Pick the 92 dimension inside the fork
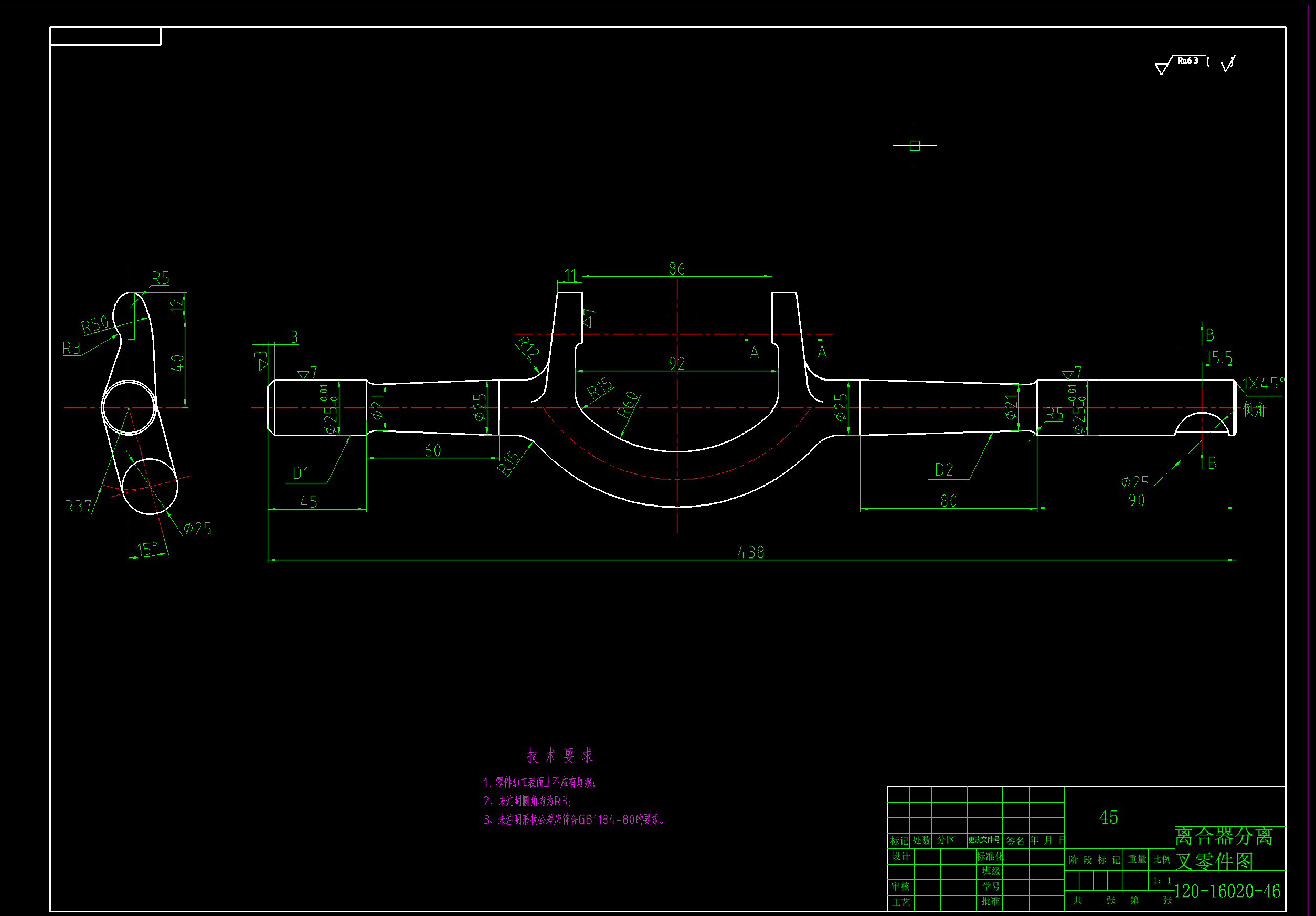Screen dimensions: 1316x916 point(677,363)
